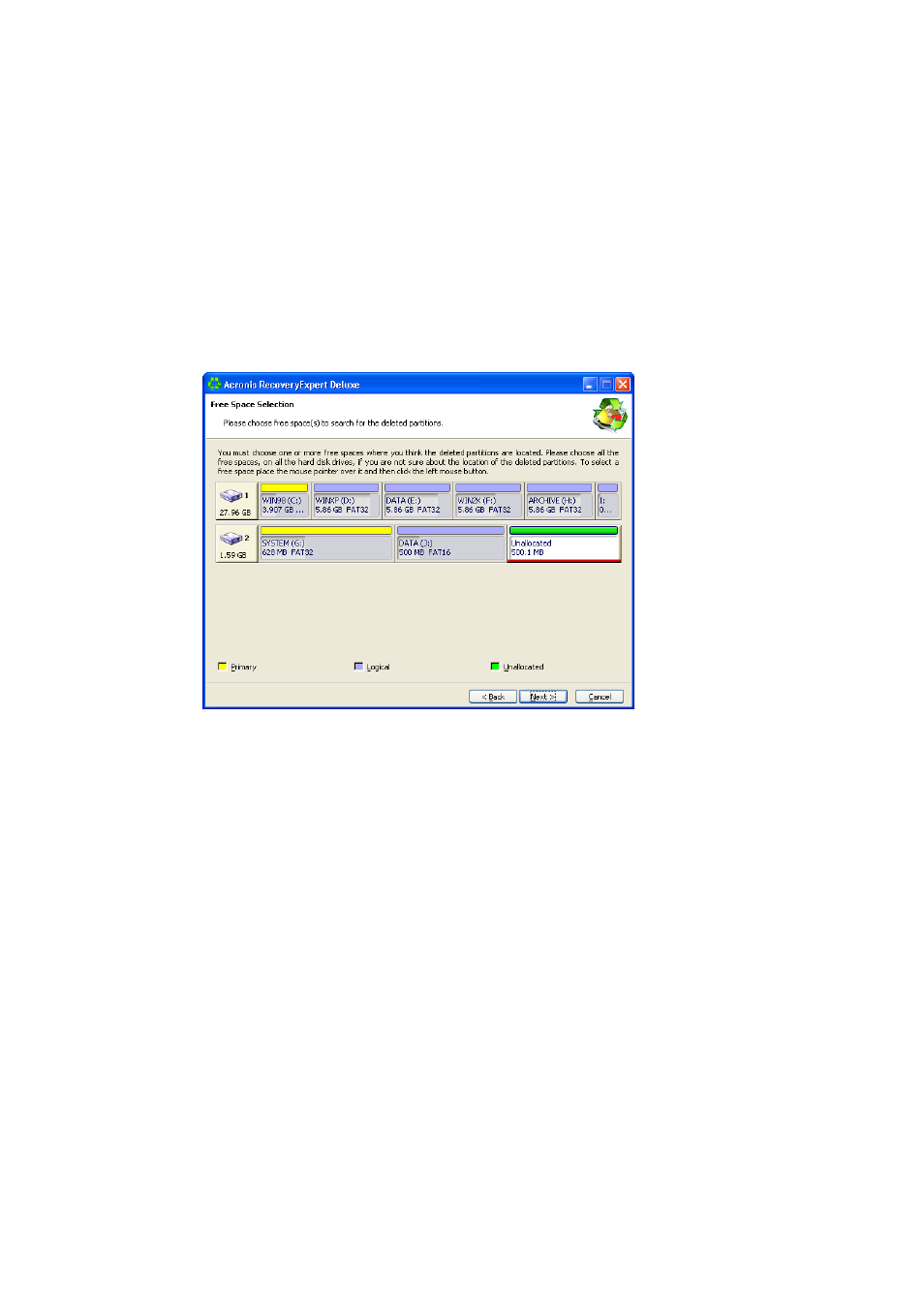
Task: Close the RecoveryExpert window
Action: click(623, 384)
